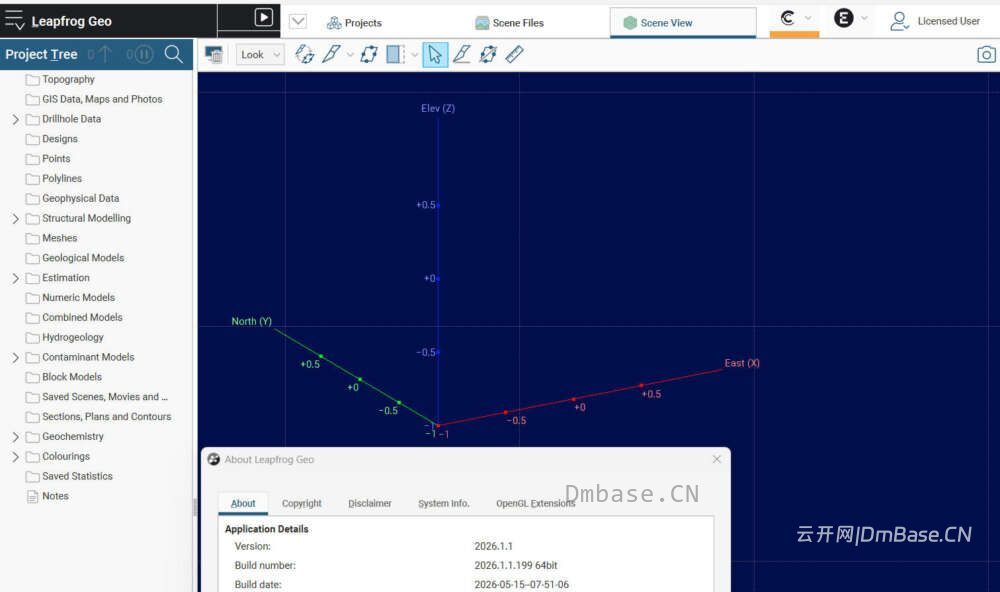Select the Saved Statistics folder

77,476
